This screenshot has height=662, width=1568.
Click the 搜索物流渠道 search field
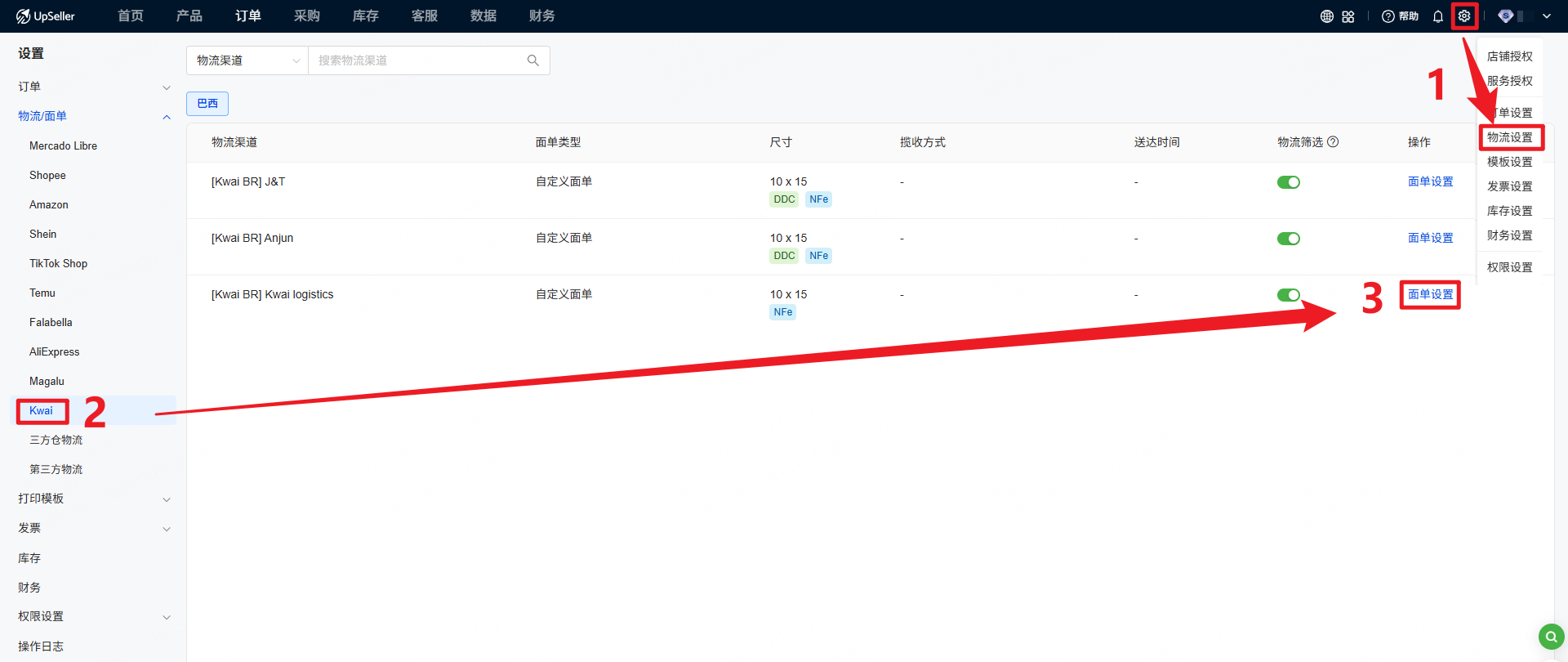pyautogui.click(x=416, y=60)
